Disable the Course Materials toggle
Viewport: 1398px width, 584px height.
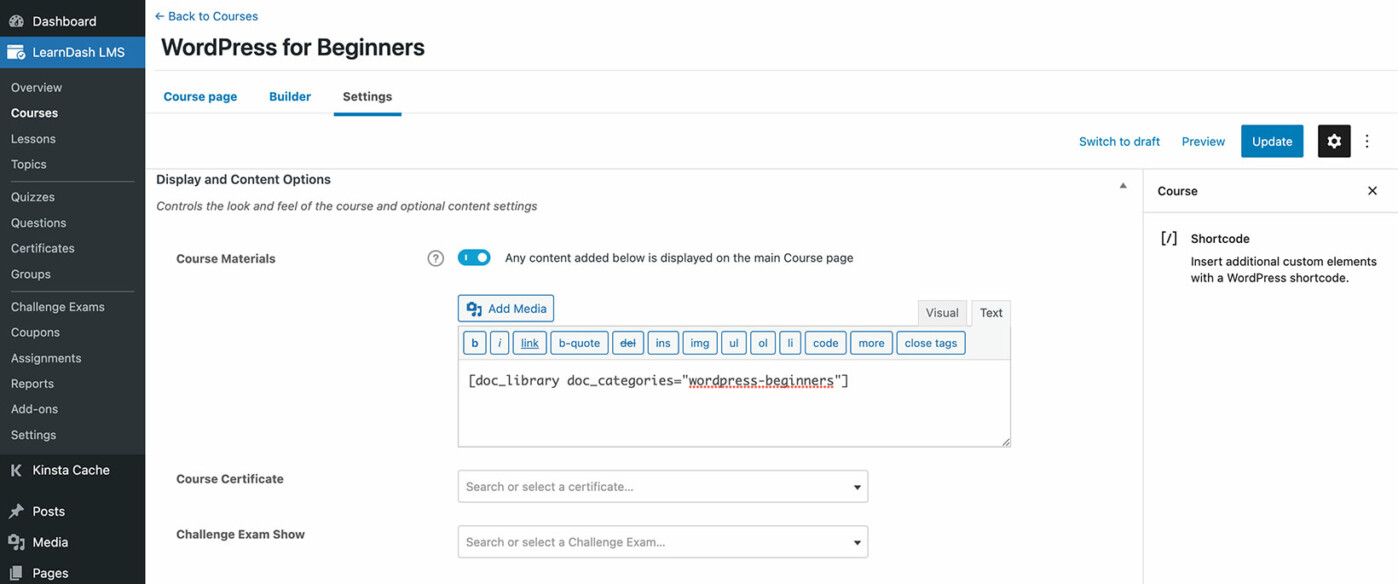(x=474, y=257)
